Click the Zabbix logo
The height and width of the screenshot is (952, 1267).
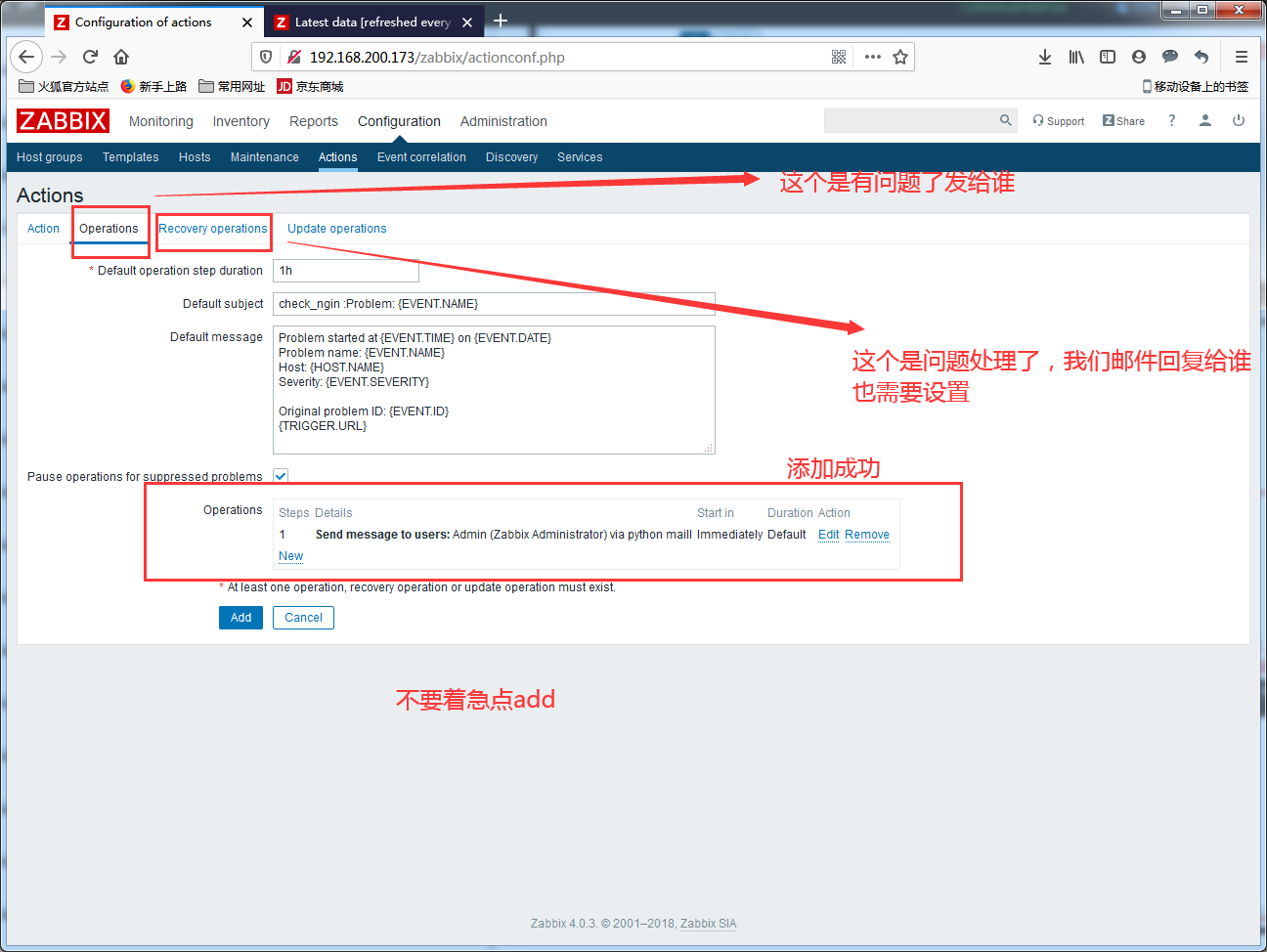point(63,120)
